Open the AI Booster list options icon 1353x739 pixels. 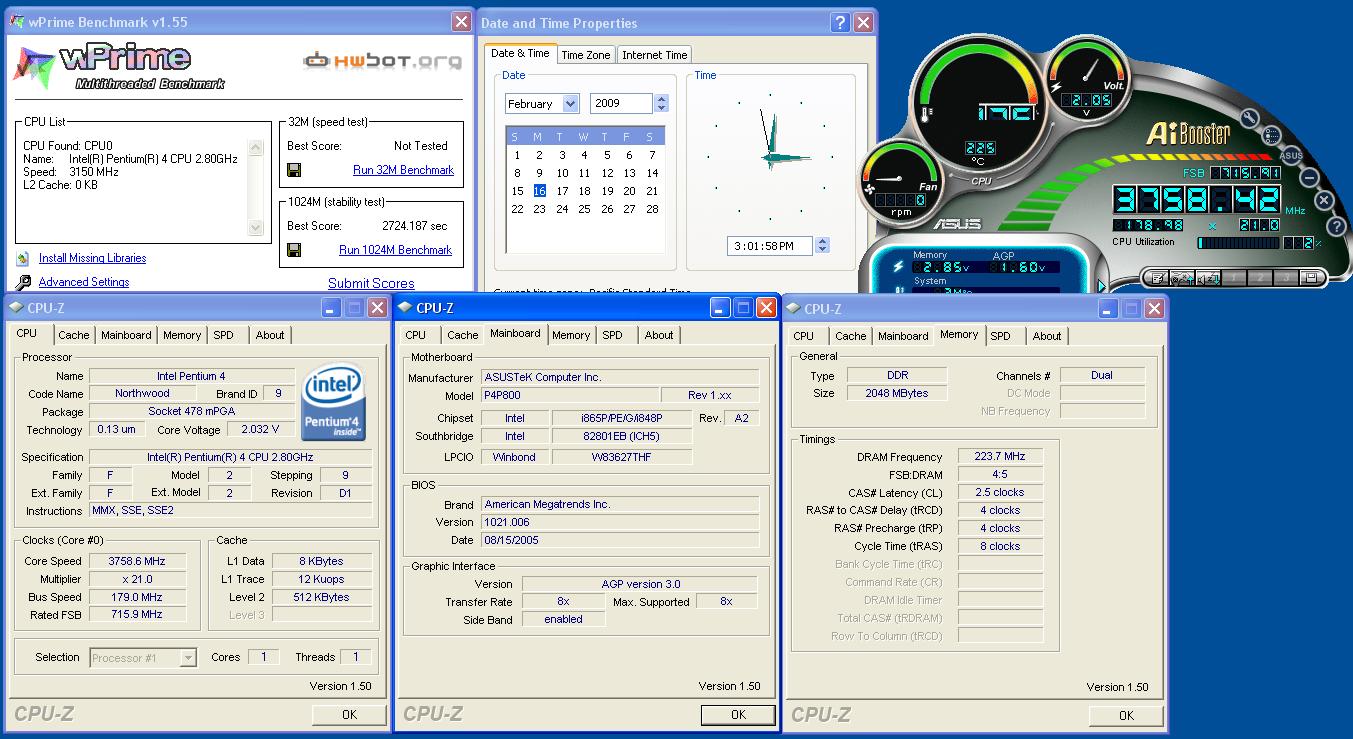(1272, 135)
